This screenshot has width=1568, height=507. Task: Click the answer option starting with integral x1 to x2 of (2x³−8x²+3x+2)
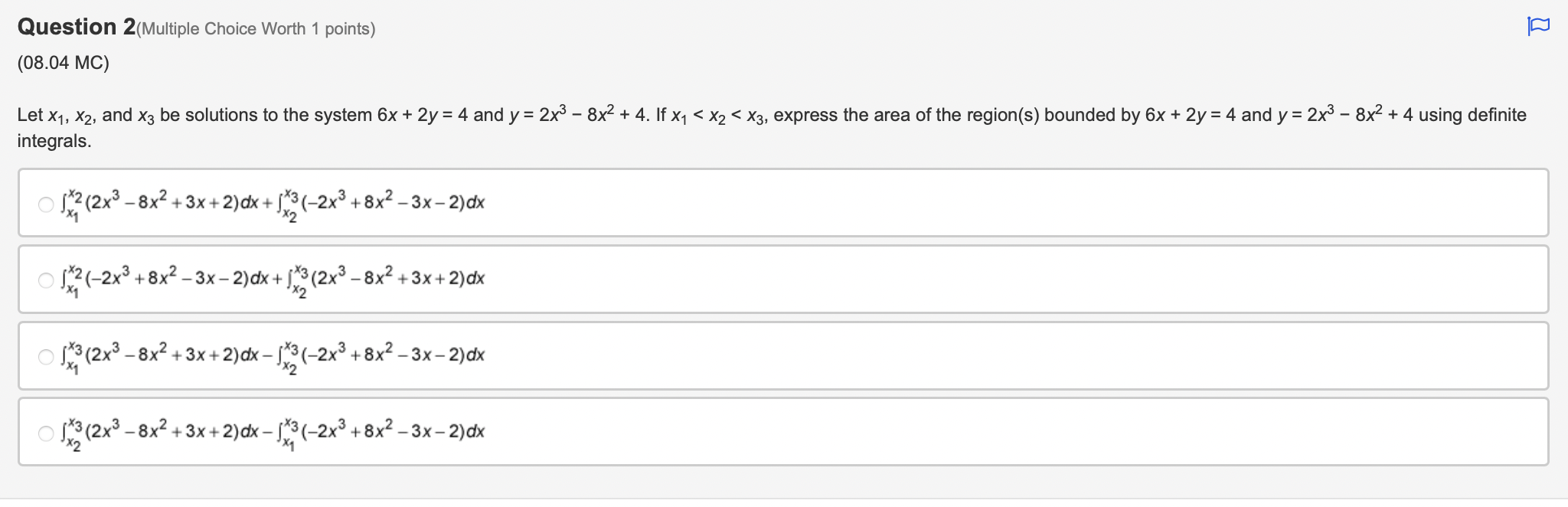tap(268, 202)
